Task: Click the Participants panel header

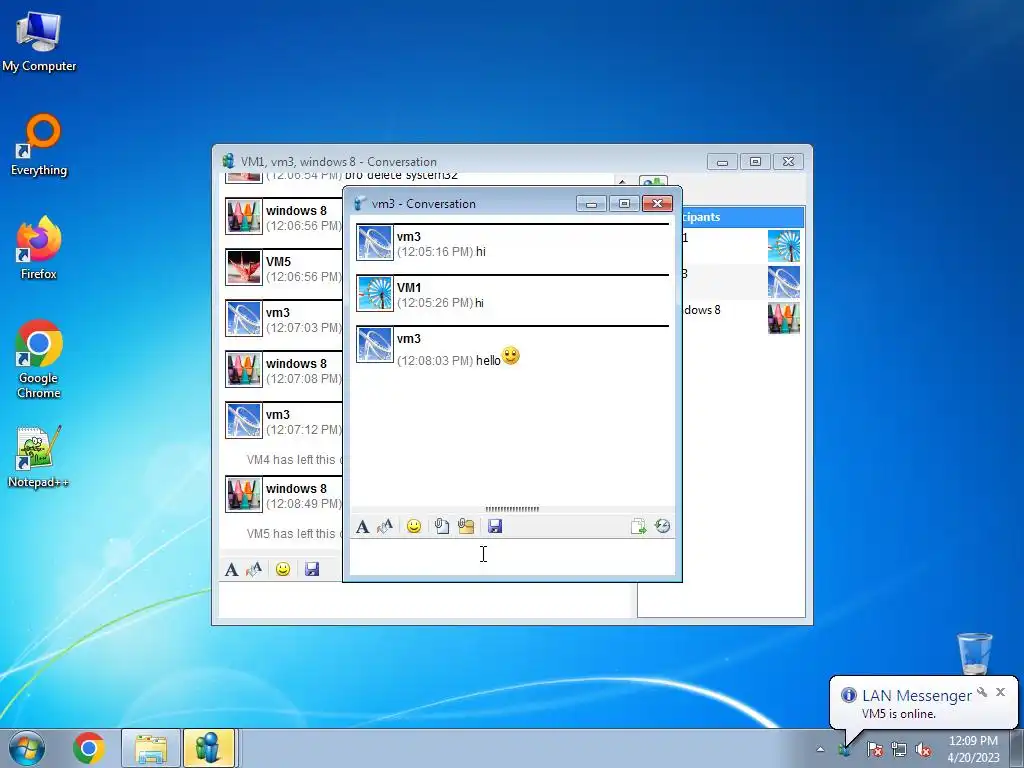Action: [x=743, y=217]
